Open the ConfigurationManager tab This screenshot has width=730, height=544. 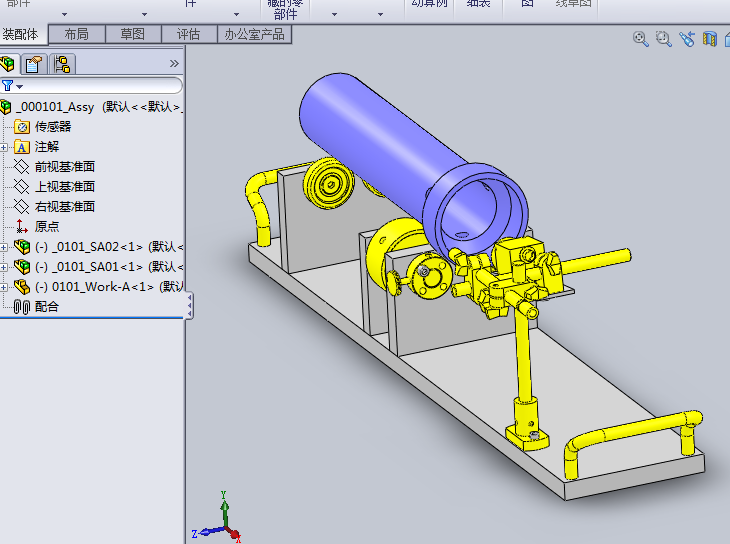62,65
